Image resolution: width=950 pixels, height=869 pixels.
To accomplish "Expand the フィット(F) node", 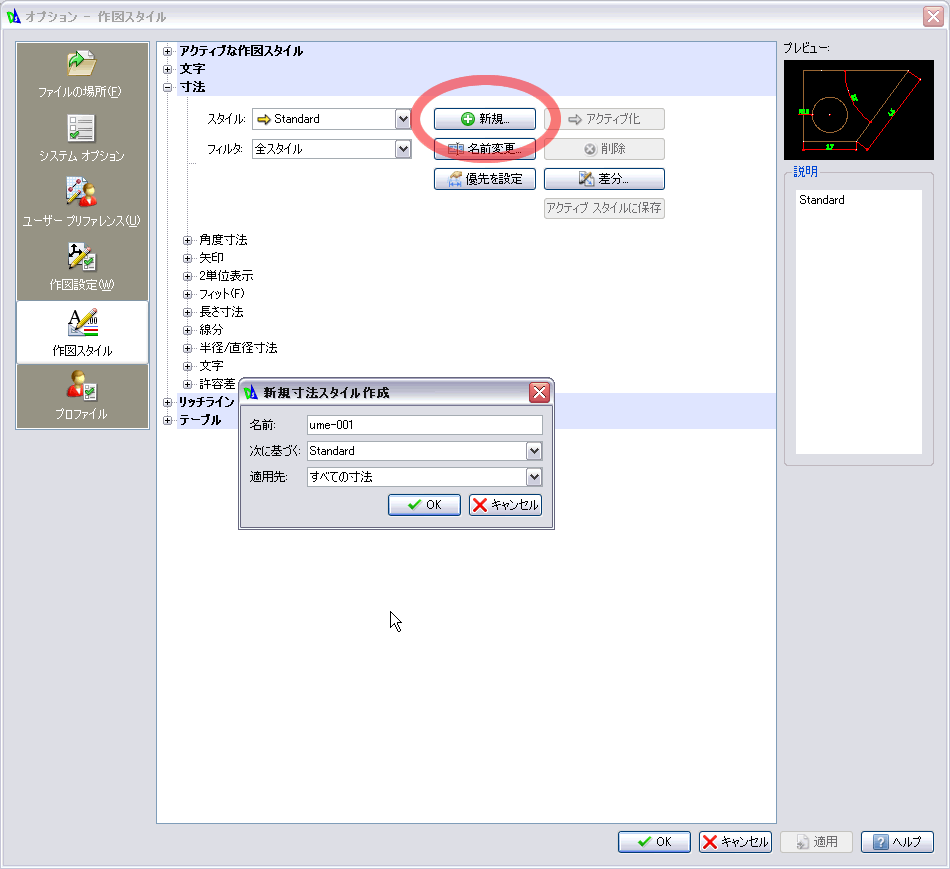I will 188,295.
